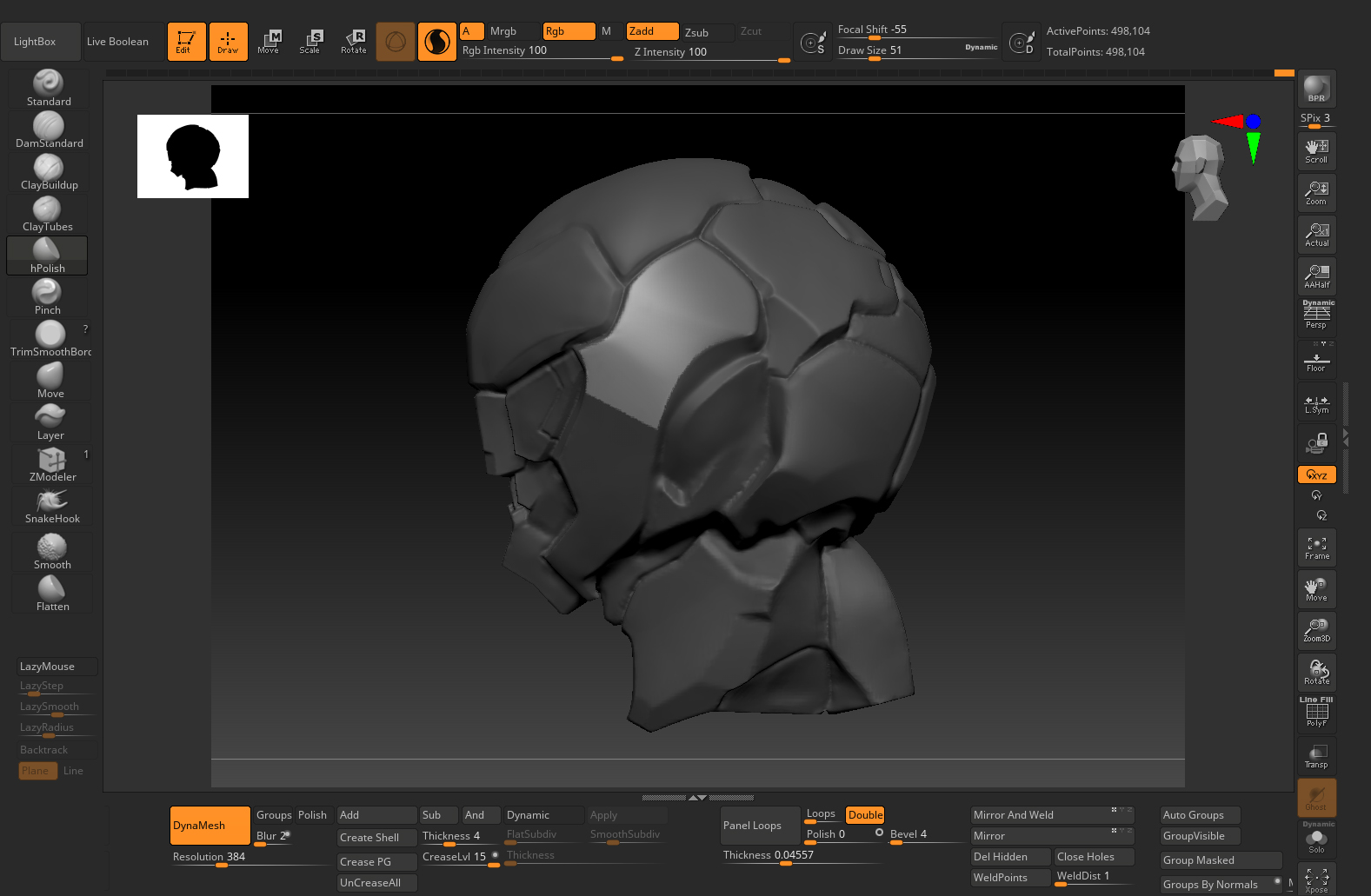
Task: Click the Zoom3D navigation icon
Action: tap(1316, 631)
